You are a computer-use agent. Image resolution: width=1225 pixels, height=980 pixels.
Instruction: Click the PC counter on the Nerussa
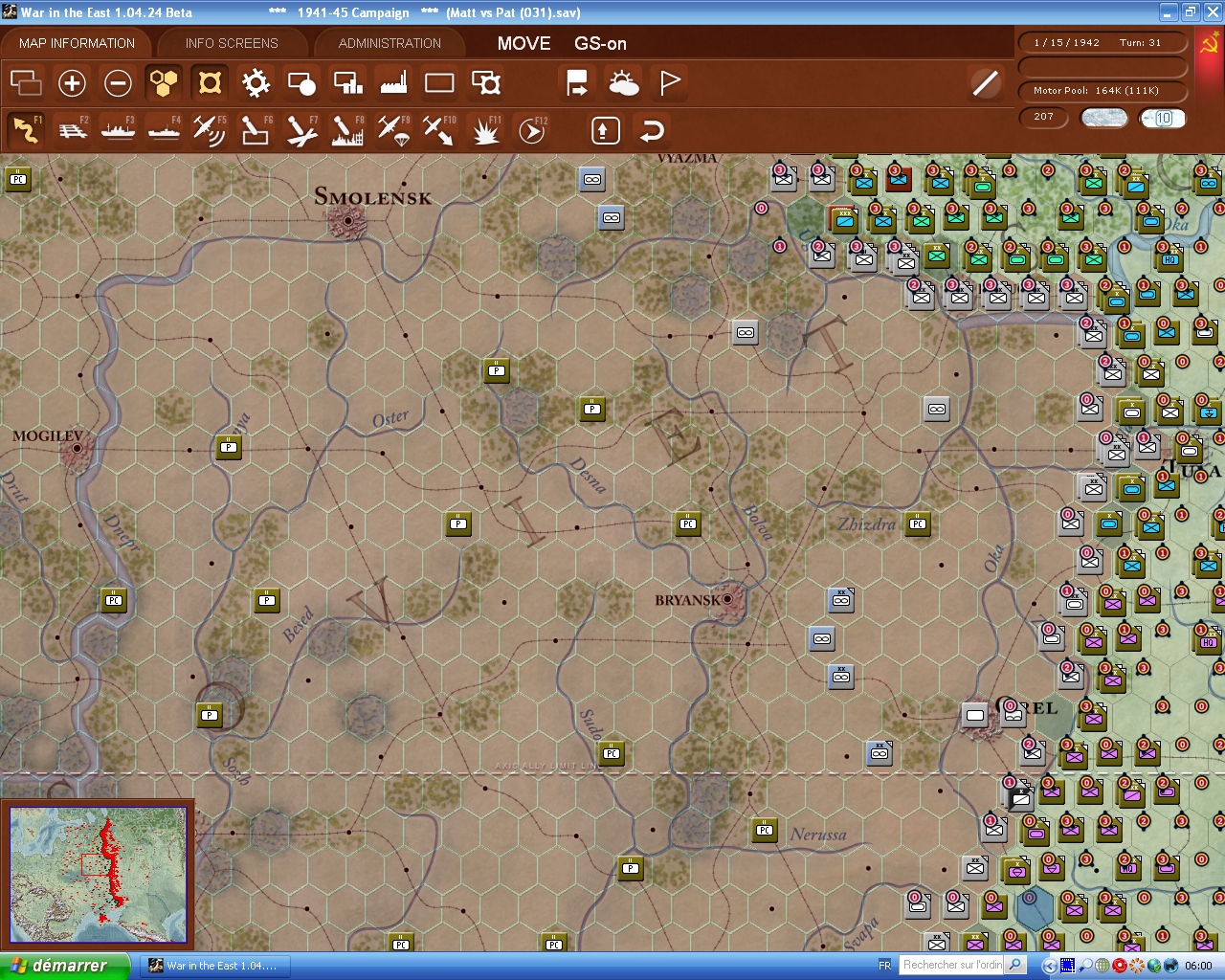coord(765,830)
